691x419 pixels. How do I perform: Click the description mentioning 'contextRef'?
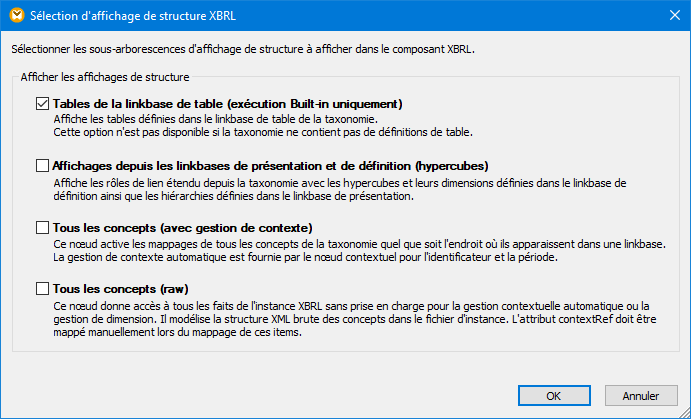point(350,320)
